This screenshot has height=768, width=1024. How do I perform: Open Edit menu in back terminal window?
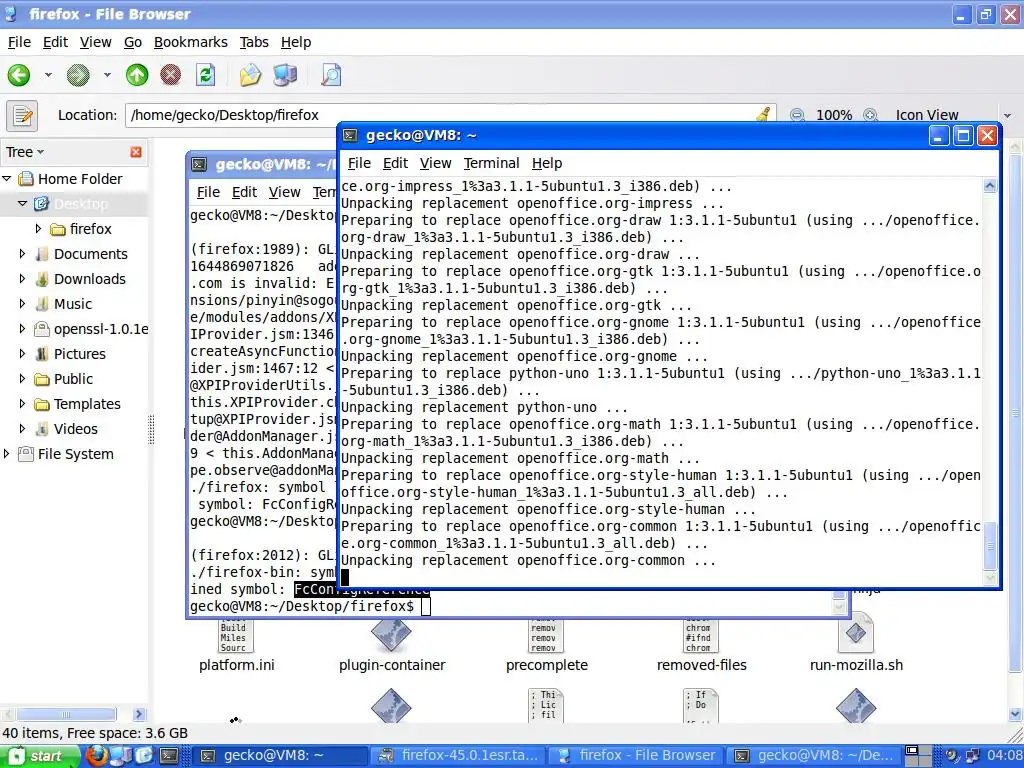244,192
